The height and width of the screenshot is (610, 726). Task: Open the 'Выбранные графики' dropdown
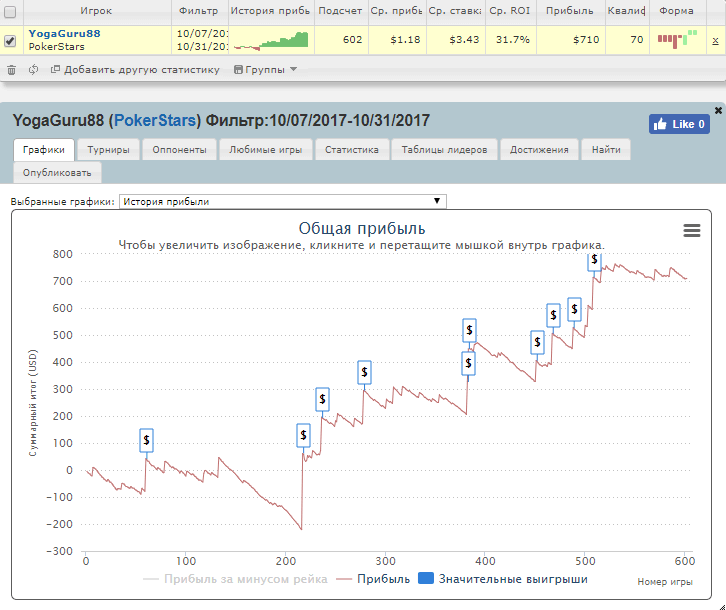pos(282,201)
